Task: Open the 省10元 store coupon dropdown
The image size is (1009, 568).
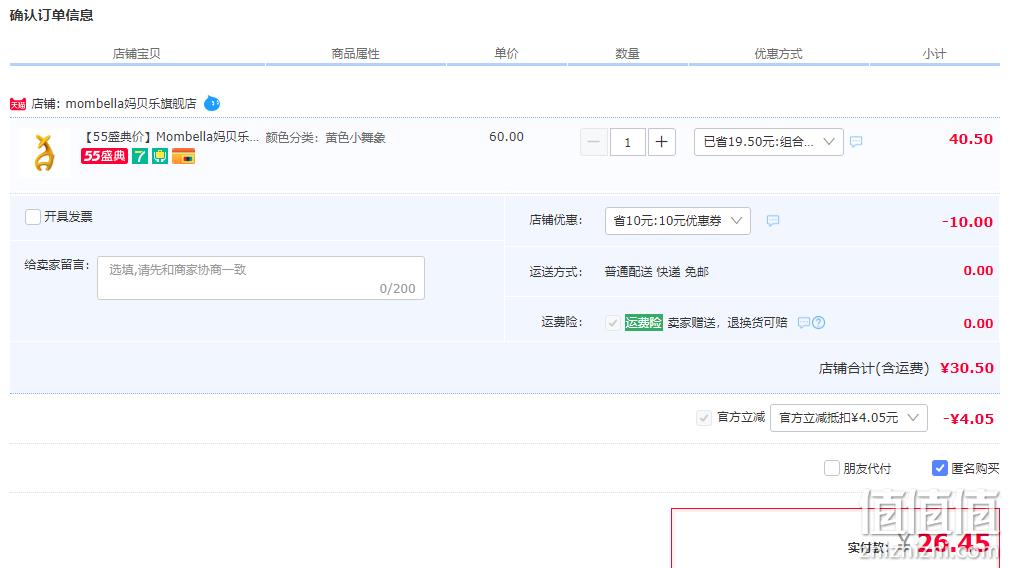Action: click(678, 221)
